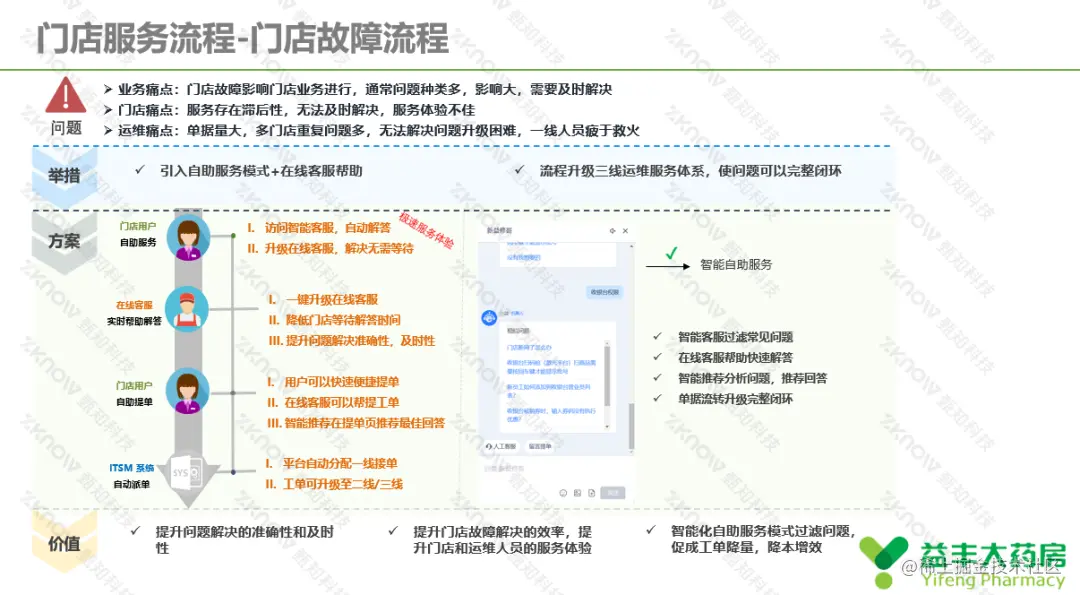Click the check mark beside 在线客服帮助快速解答

(658, 357)
